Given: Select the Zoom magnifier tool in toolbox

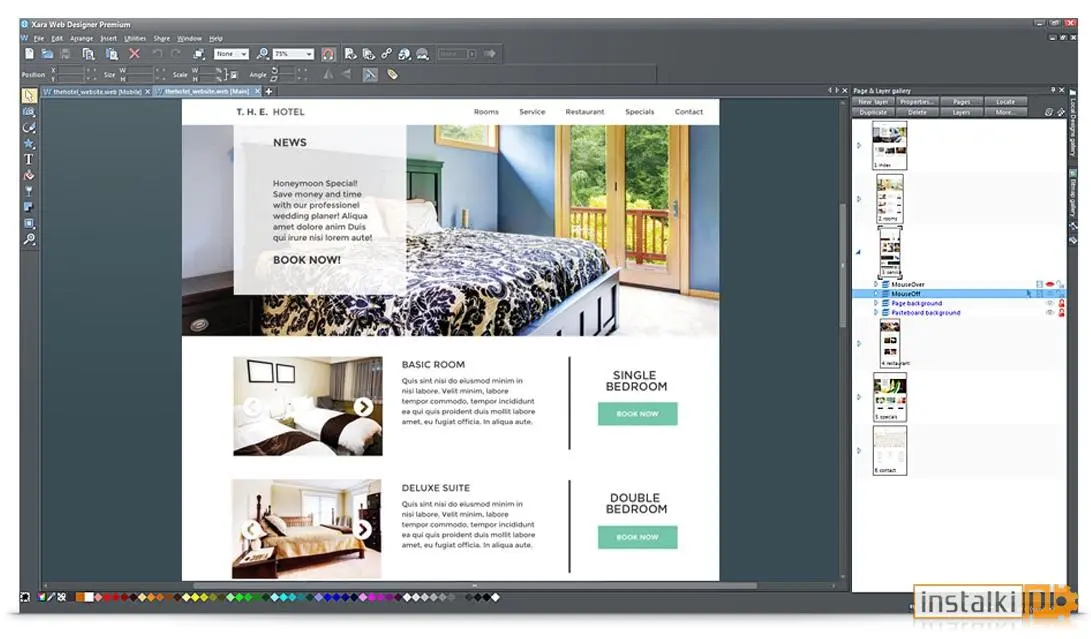Looking at the screenshot, I should (x=29, y=239).
